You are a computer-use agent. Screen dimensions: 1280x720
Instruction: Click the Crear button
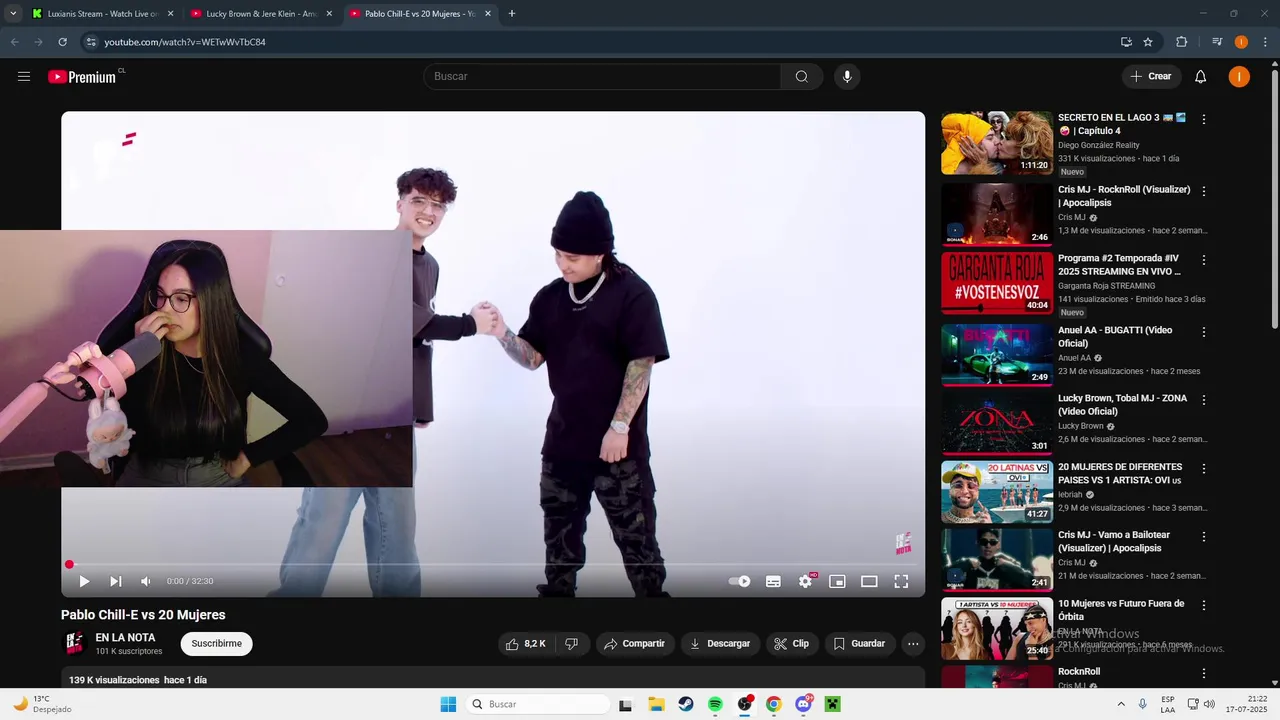point(1151,77)
